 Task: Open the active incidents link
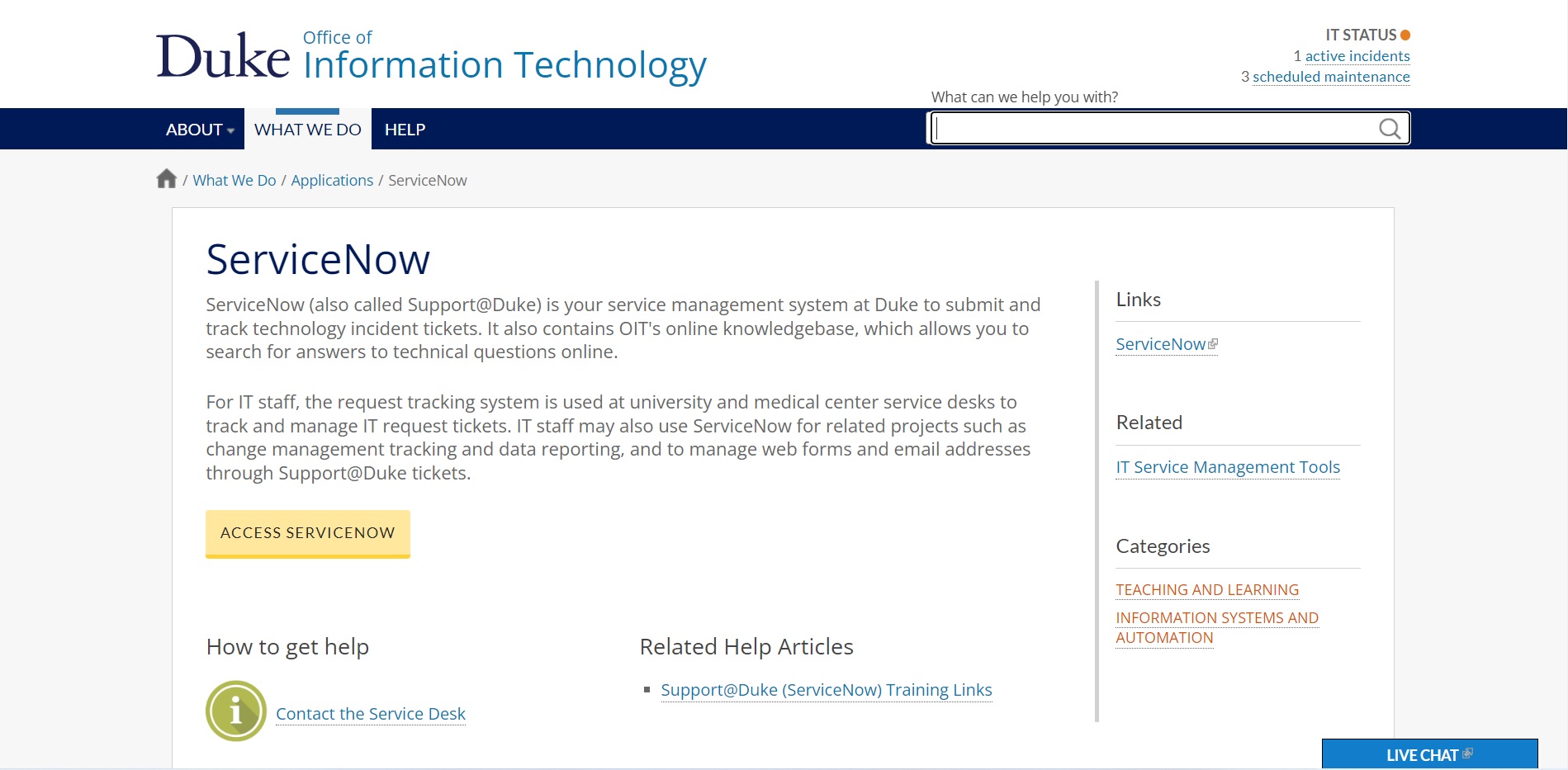tap(1357, 56)
